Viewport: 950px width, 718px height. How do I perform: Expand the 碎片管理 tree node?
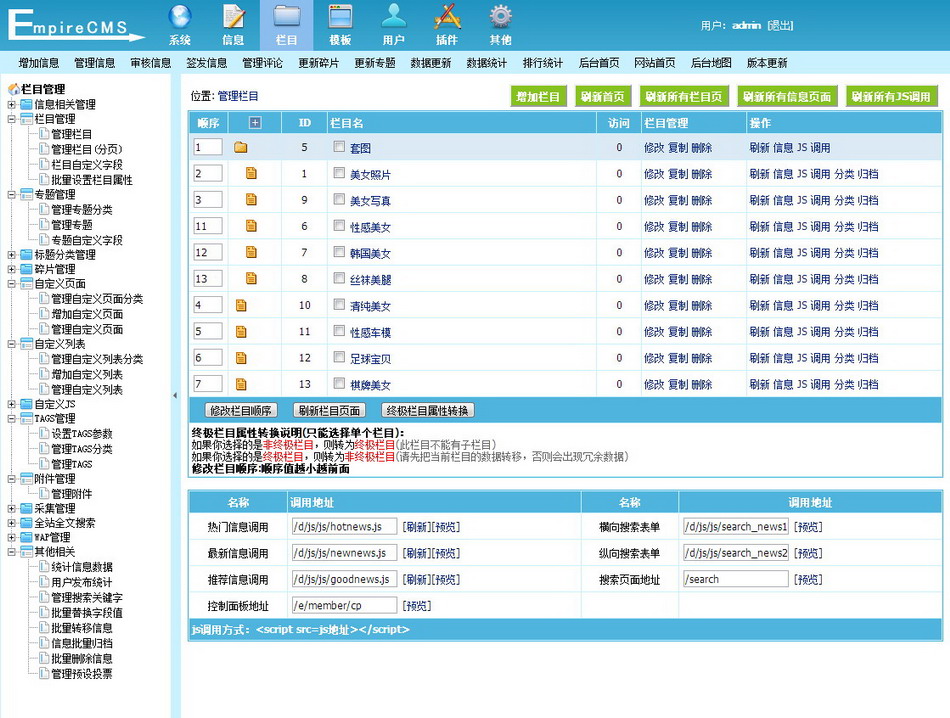(x=12, y=269)
